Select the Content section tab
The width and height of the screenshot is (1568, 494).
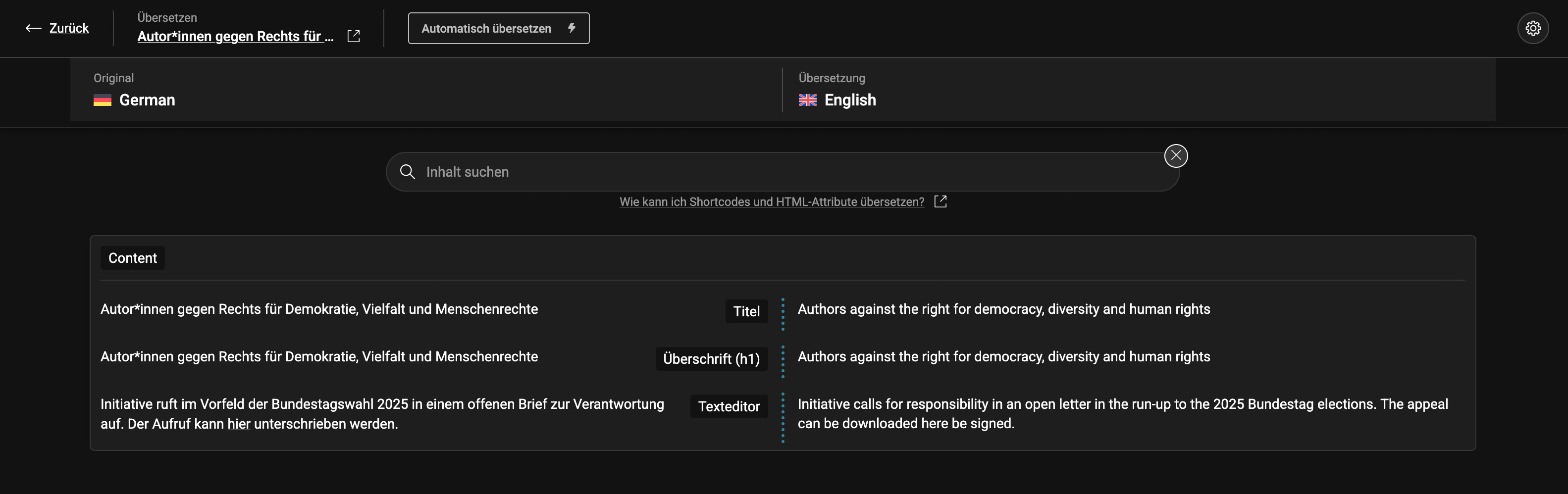click(132, 258)
